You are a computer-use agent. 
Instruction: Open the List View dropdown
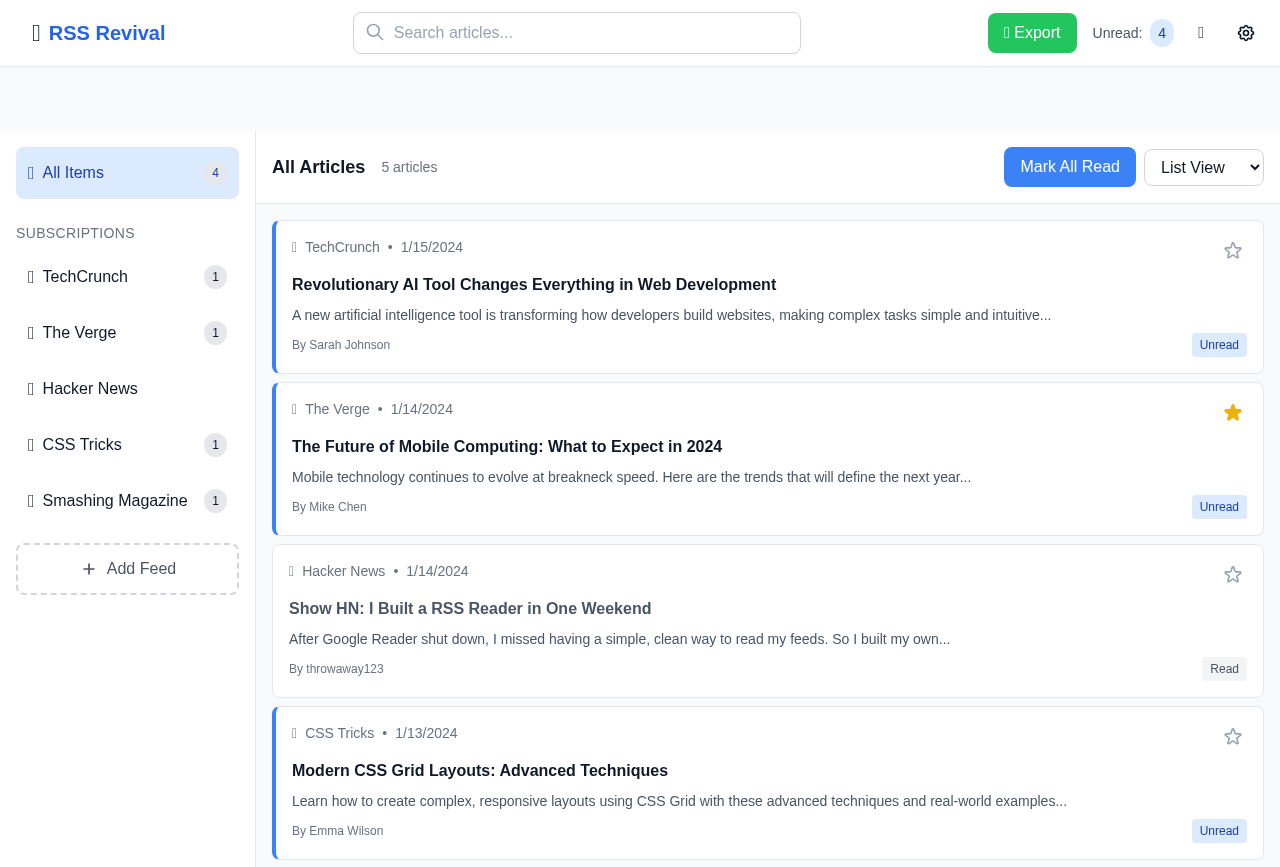pyautogui.click(x=1203, y=167)
